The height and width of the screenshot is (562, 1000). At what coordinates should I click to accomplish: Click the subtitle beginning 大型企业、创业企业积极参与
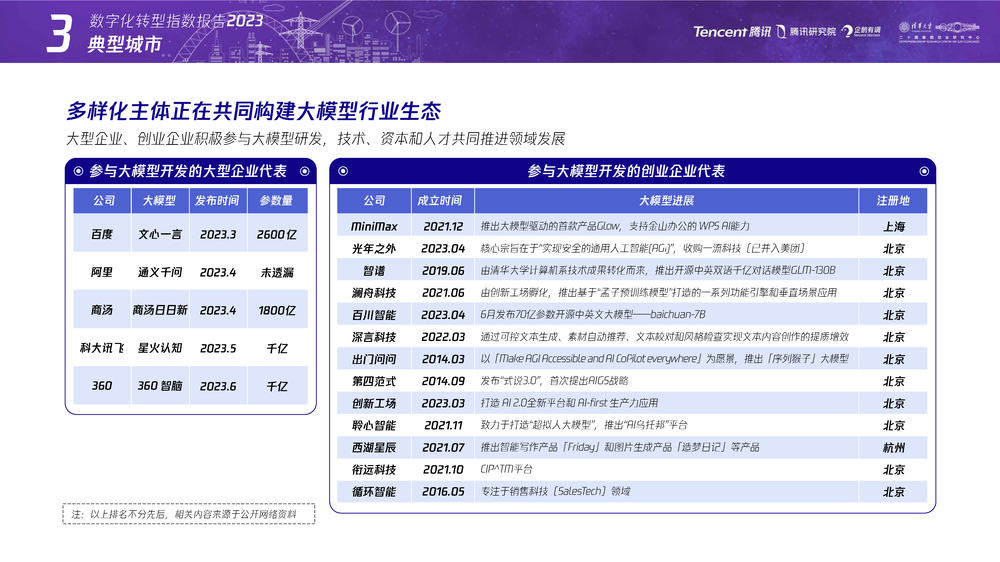coord(316,138)
